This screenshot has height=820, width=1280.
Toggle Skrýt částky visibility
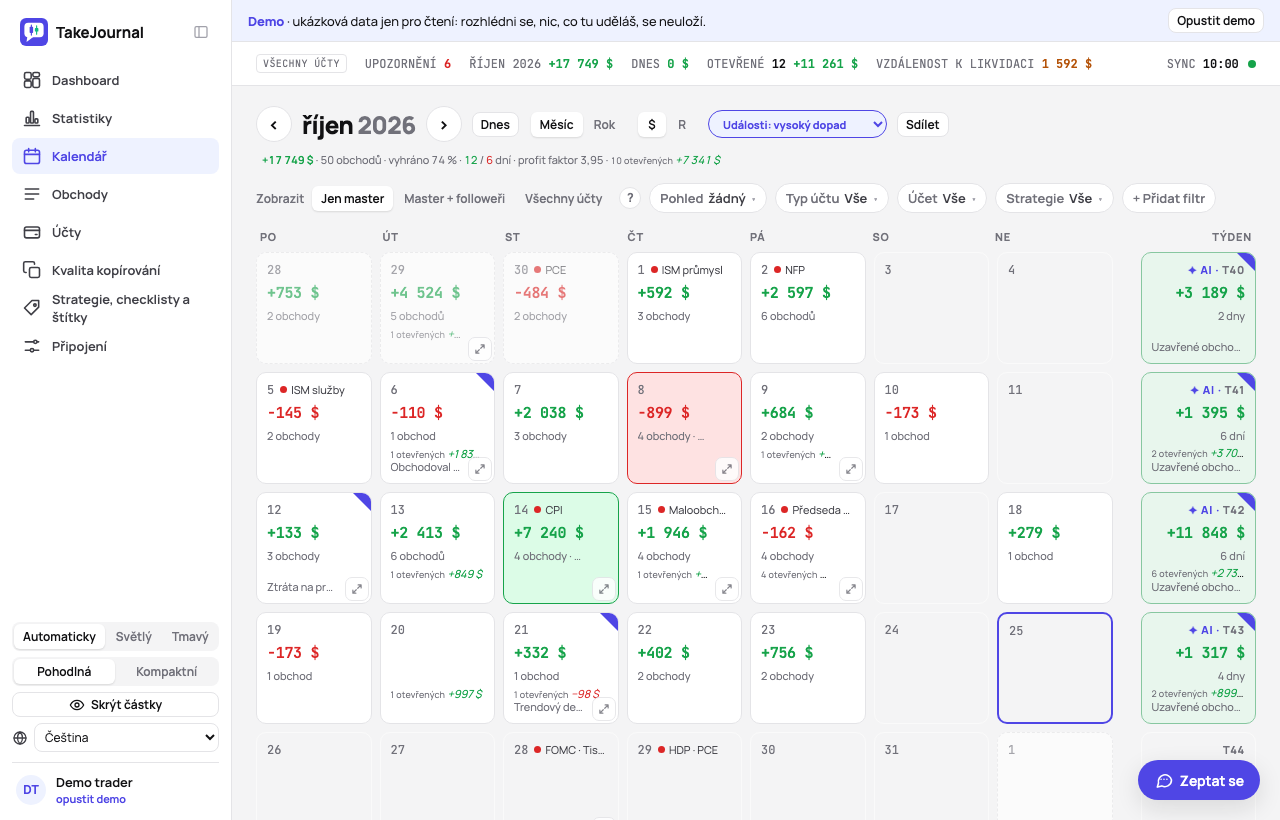click(116, 705)
